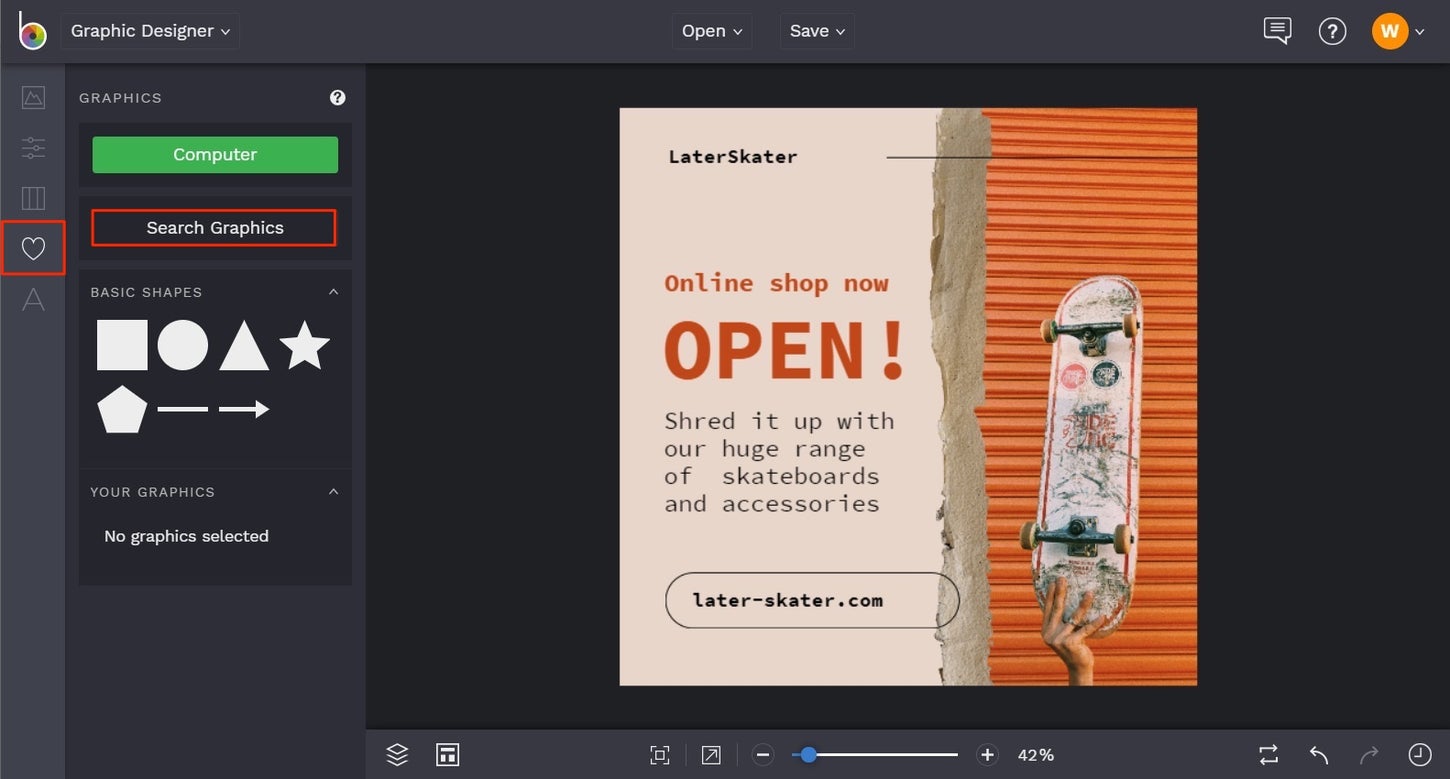The height and width of the screenshot is (779, 1450).
Task: Open the account avatar menu
Action: (x=1389, y=30)
